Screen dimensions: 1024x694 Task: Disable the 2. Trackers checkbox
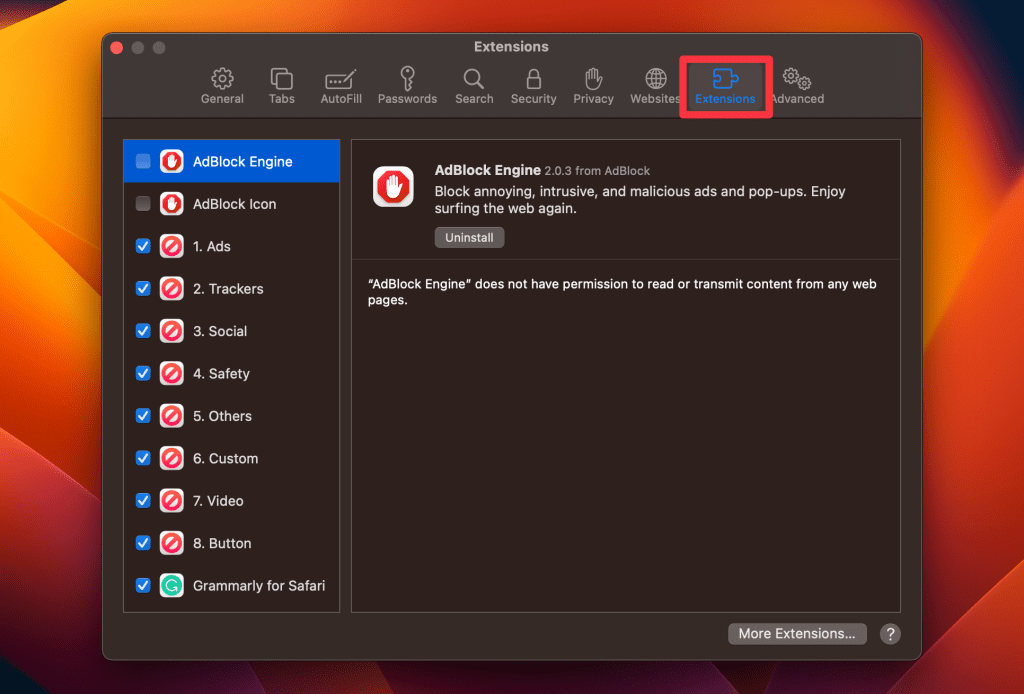tap(143, 289)
